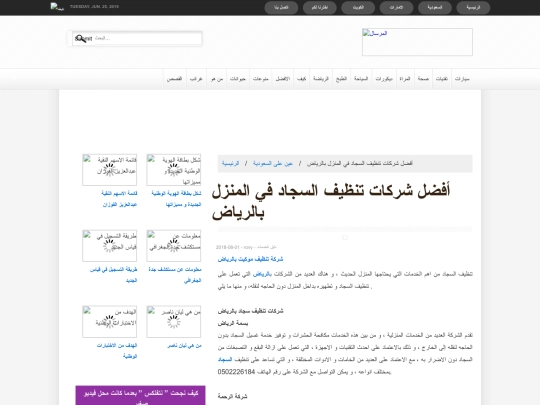
Task: Open the الرياضة menu item
Action: coord(321,79)
